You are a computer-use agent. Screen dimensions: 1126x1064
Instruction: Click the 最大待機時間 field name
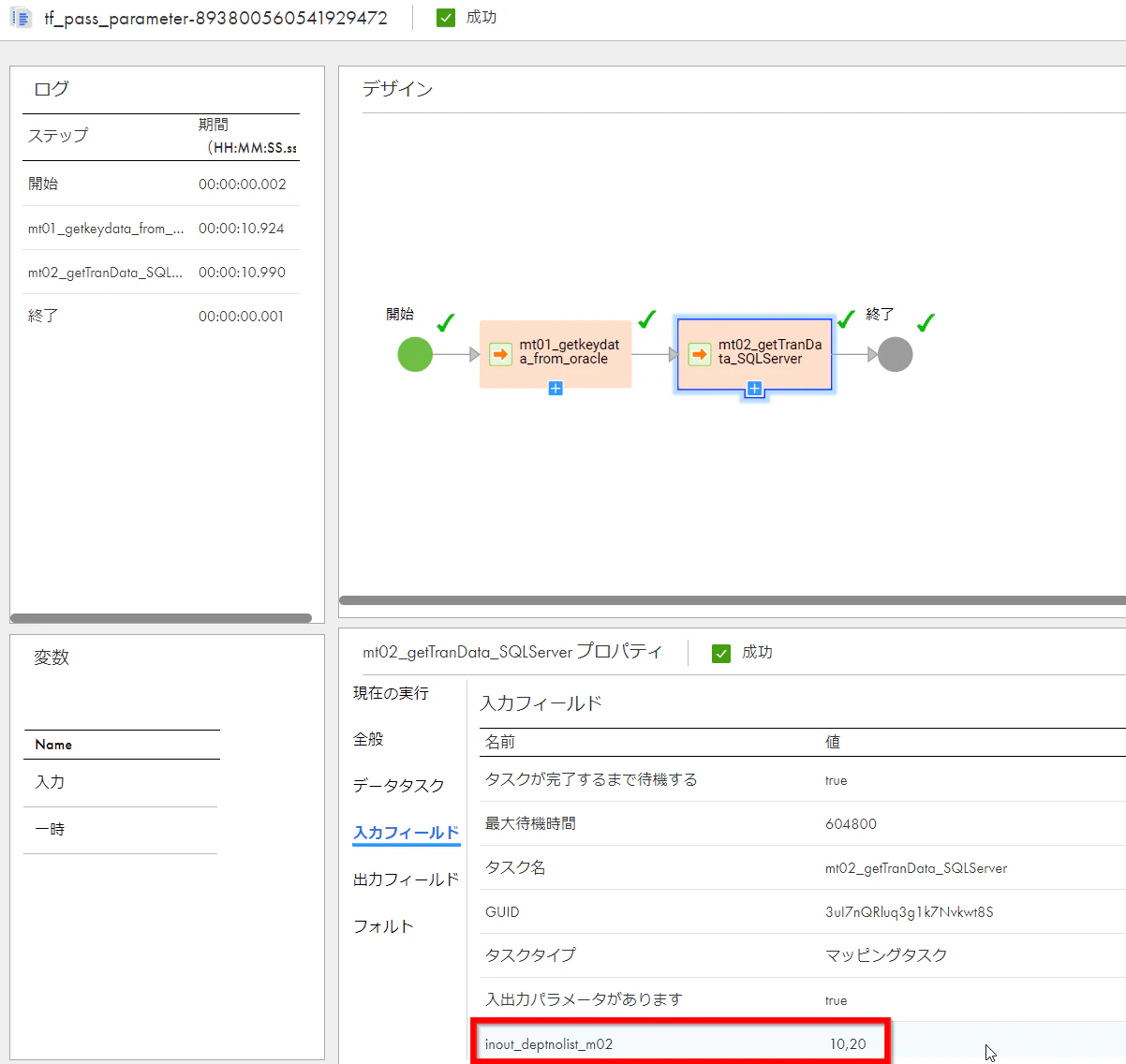530,823
